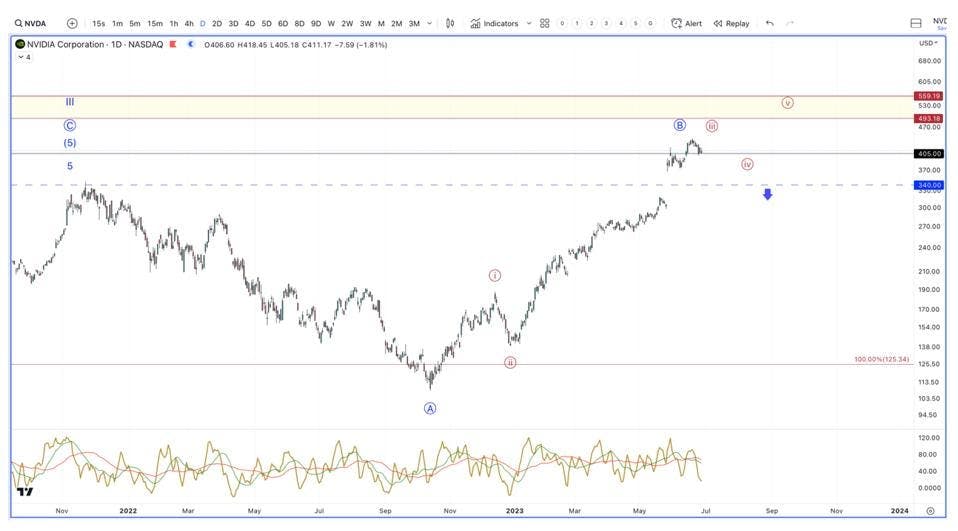Switch to the 8D timeframe
The height and width of the screenshot is (531, 958).
(299, 23)
